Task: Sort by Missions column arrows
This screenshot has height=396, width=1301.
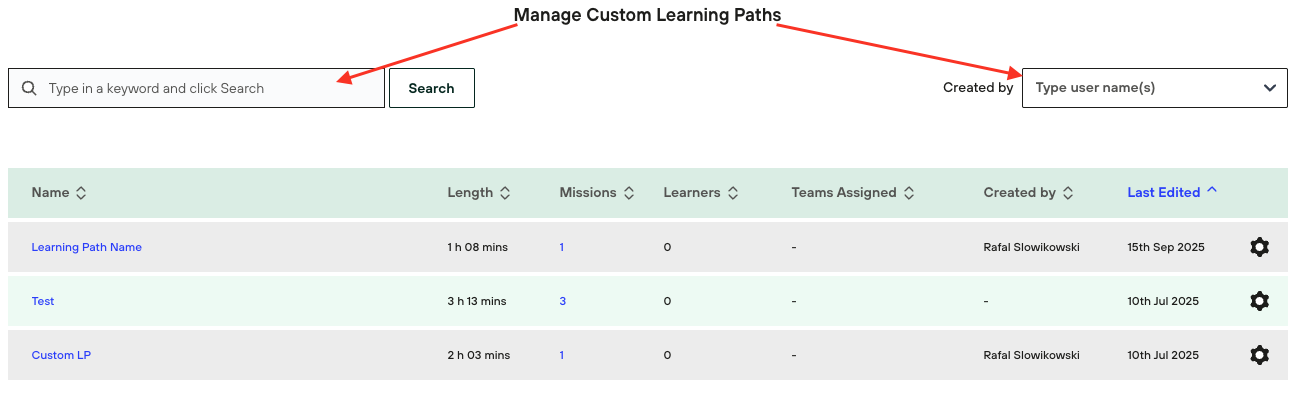Action: click(629, 193)
